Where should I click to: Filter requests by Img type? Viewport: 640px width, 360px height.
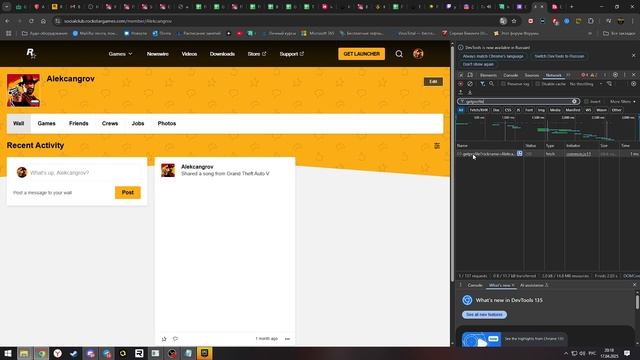541,110
